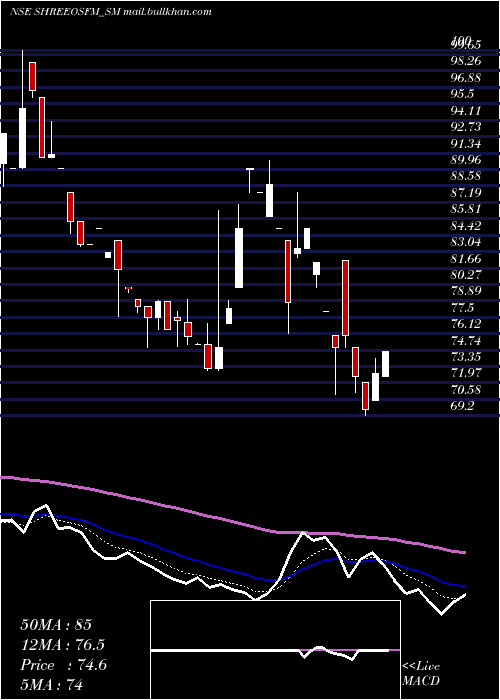Select the 77.5 price label
Screen dimensions: 500x700
462,308
